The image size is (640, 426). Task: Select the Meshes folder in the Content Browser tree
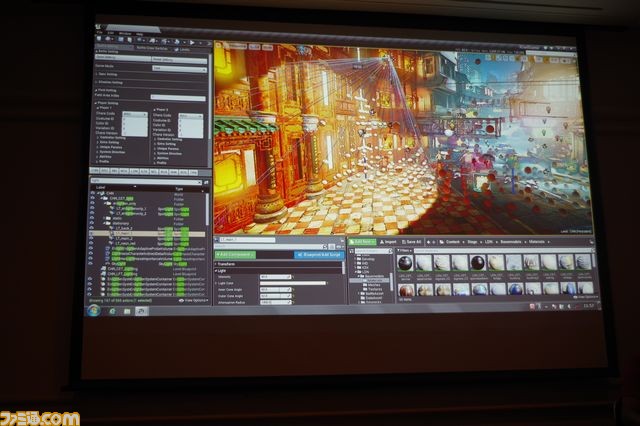coord(373,285)
